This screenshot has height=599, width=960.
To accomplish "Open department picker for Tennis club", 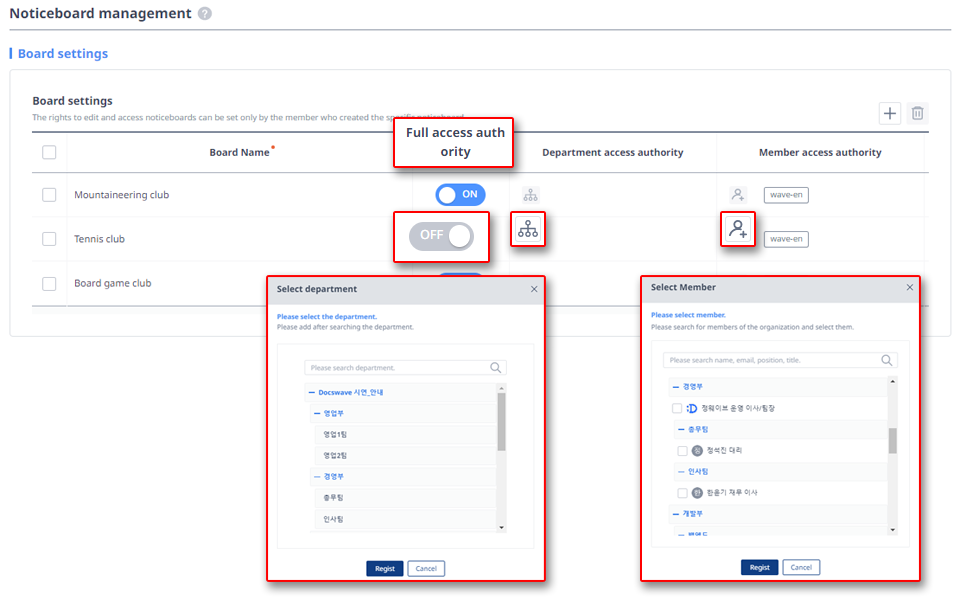I will point(528,229).
